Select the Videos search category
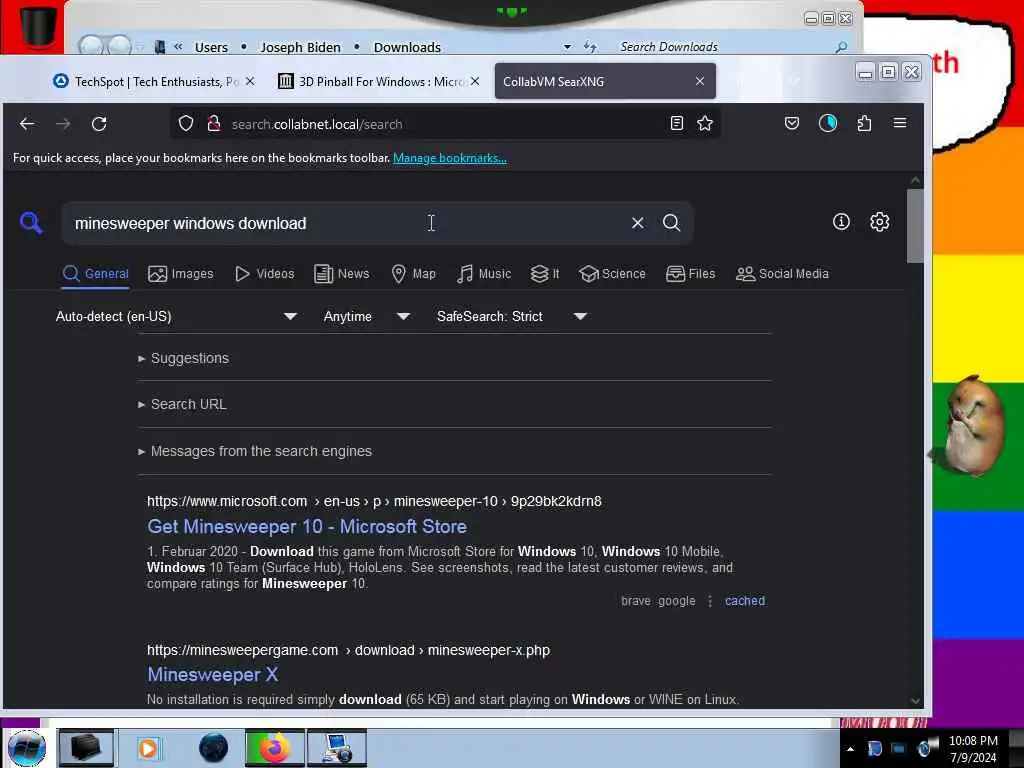 pos(264,274)
